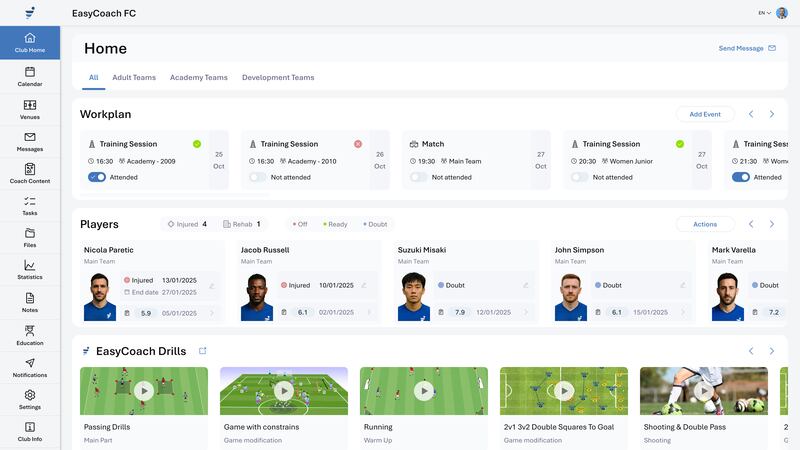Open Education sidebar section

pos(30,335)
